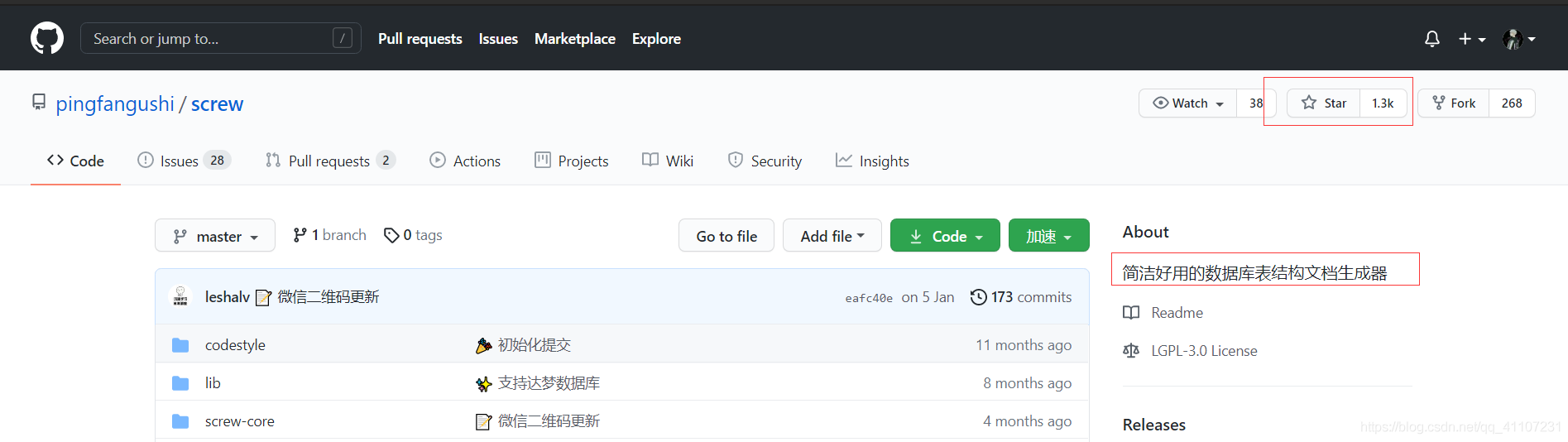Open the codestyle folder
The width and height of the screenshot is (1568, 442).
click(x=235, y=345)
